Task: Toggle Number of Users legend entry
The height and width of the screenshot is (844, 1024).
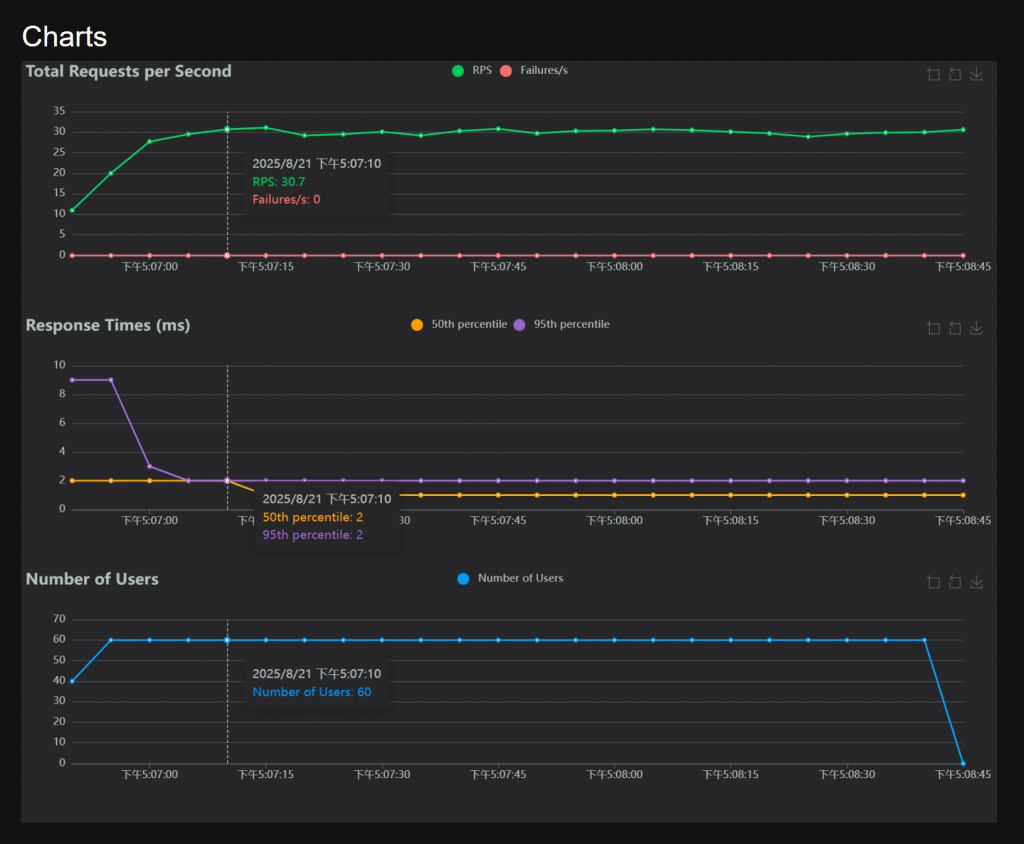Action: 520,578
